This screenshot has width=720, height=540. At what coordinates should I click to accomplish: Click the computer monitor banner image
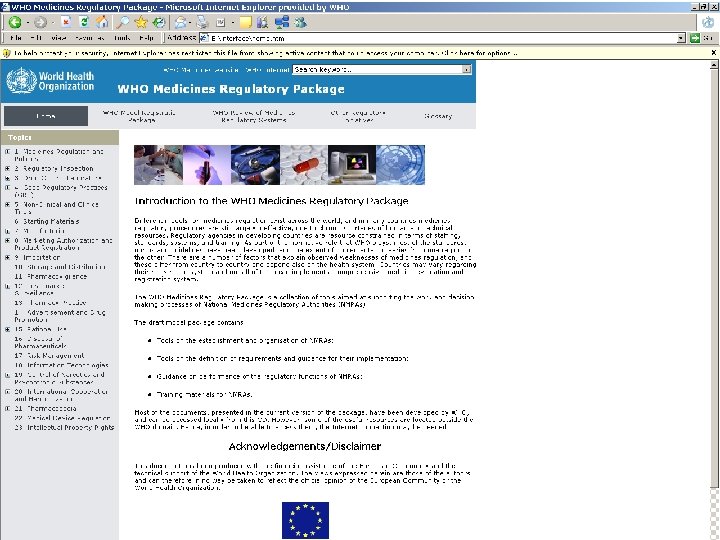tap(352, 165)
